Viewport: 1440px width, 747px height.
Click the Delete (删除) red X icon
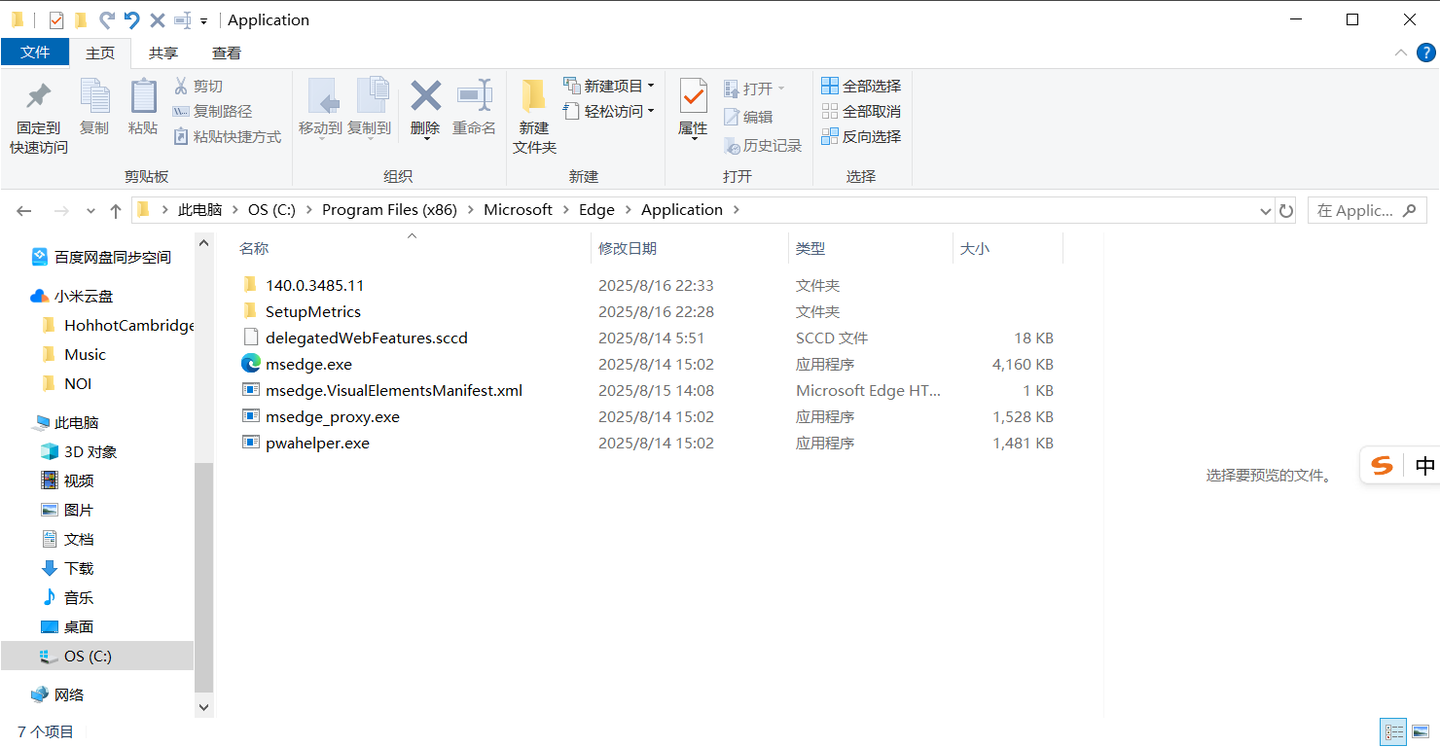point(426,96)
